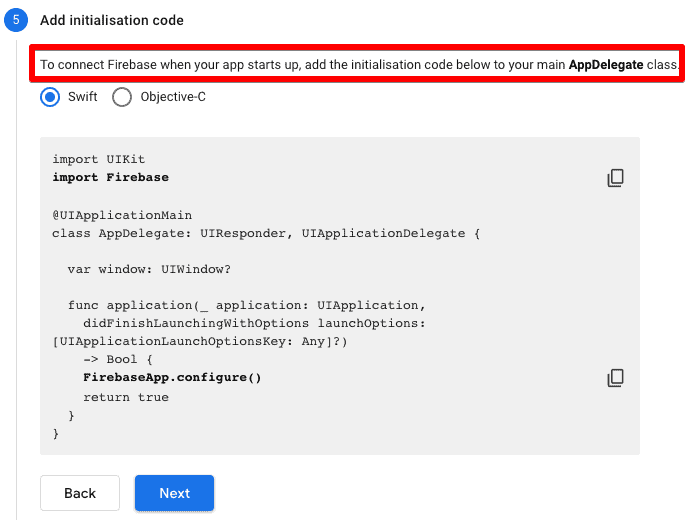Click the Back button
Viewport: 690px width, 520px height.
coord(80,493)
